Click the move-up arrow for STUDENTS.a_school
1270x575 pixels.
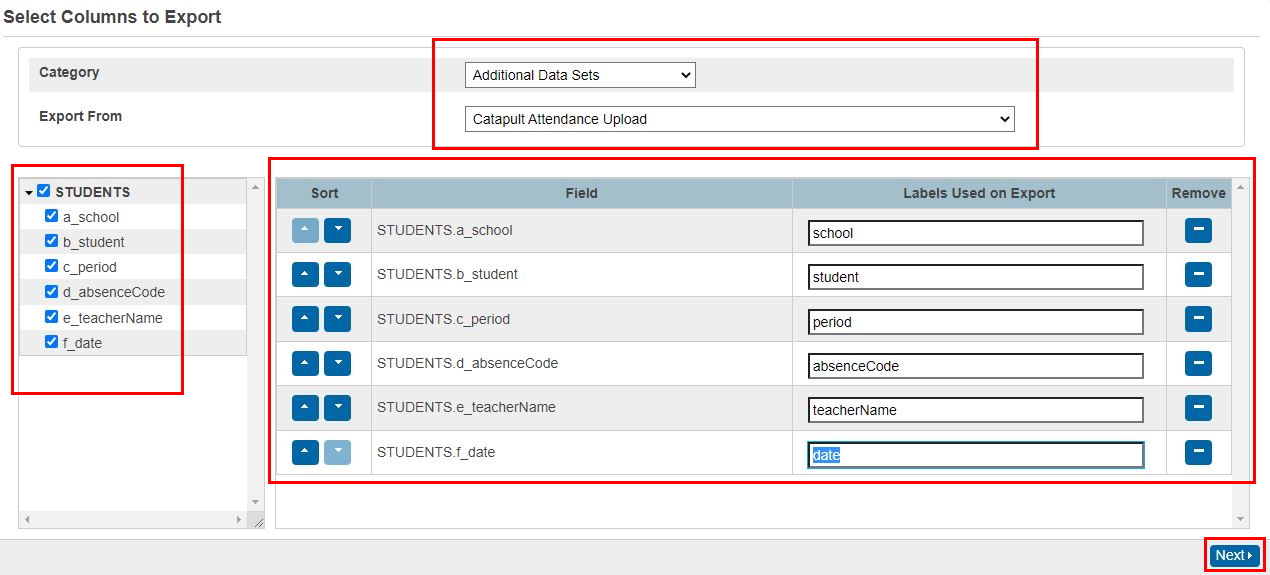305,231
